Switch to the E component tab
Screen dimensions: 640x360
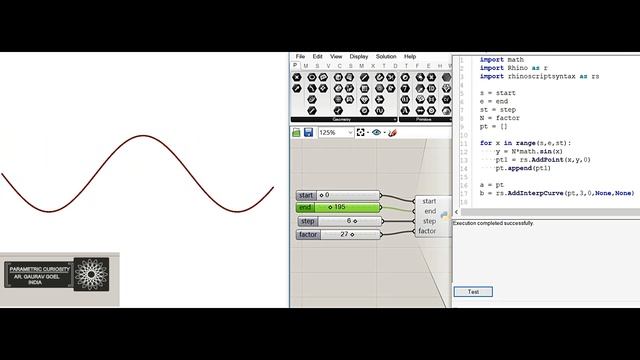(428, 66)
